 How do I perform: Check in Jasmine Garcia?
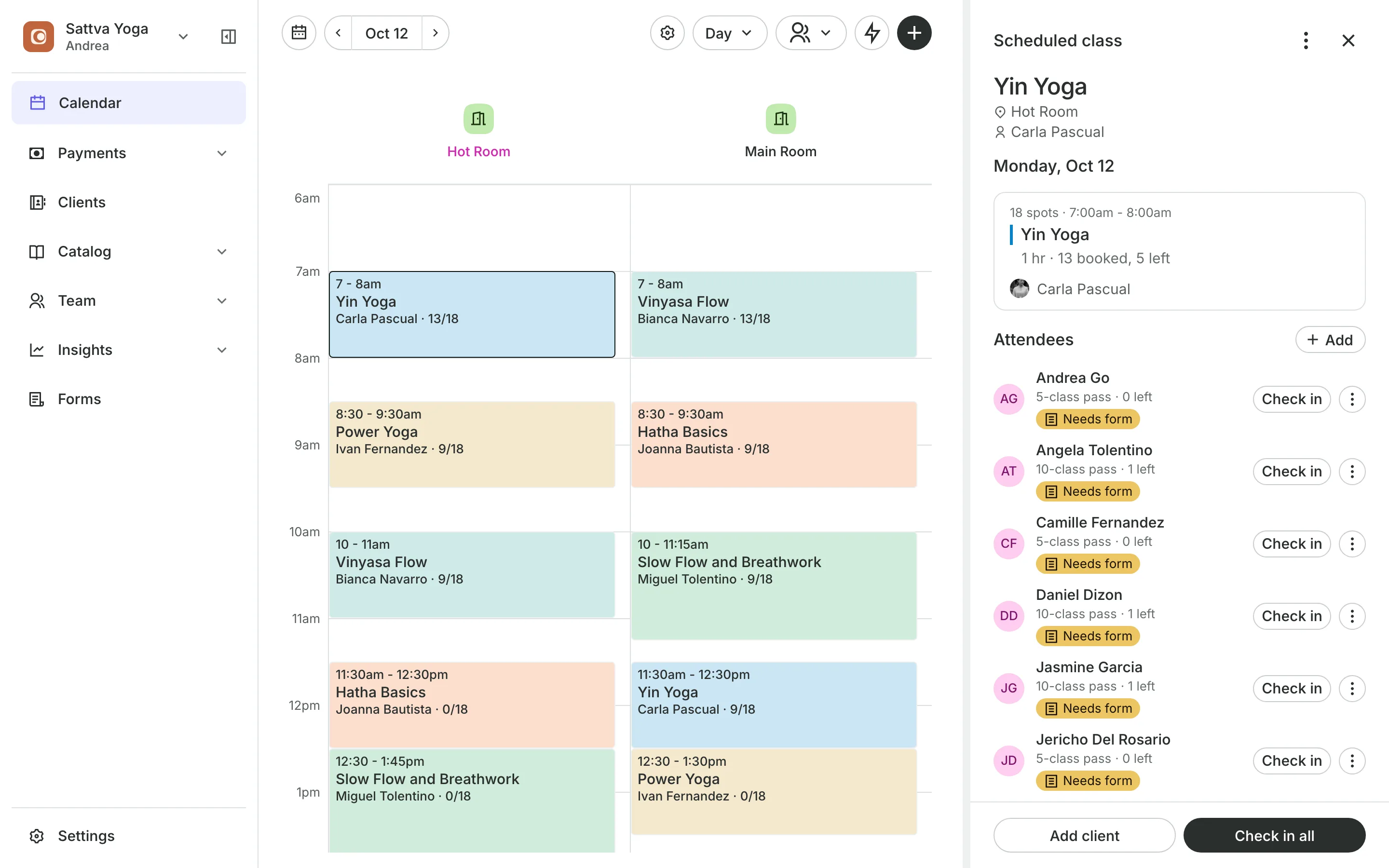1292,688
